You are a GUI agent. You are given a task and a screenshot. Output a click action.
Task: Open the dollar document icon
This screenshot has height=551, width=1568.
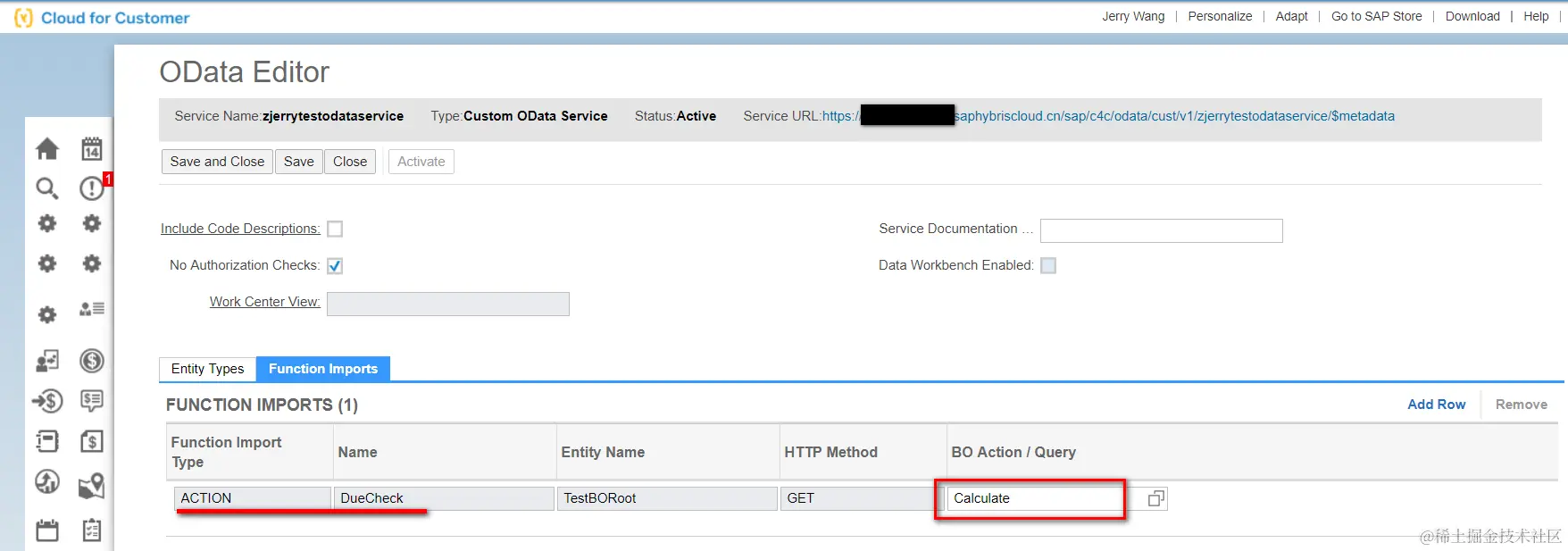click(x=92, y=441)
